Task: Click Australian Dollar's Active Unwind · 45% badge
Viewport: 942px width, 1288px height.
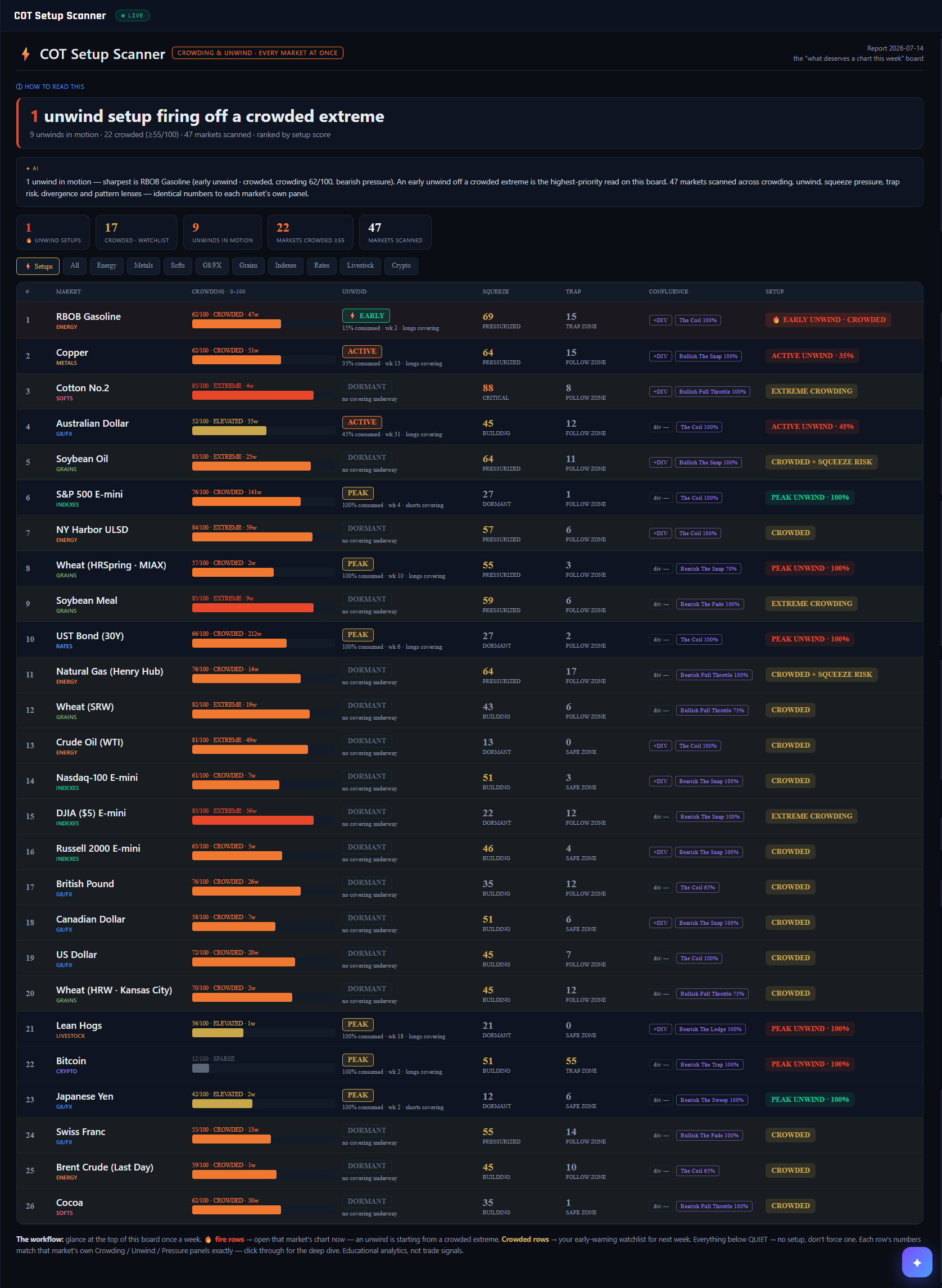Action: tap(813, 427)
